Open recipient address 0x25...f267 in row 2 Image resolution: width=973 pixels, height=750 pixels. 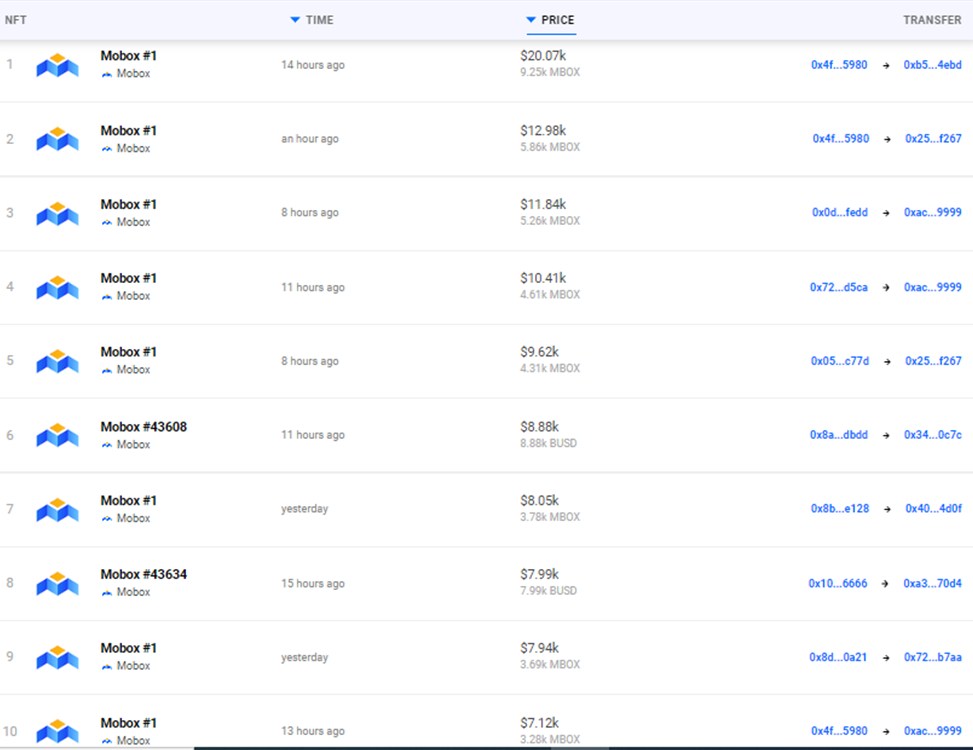[x=933, y=138]
